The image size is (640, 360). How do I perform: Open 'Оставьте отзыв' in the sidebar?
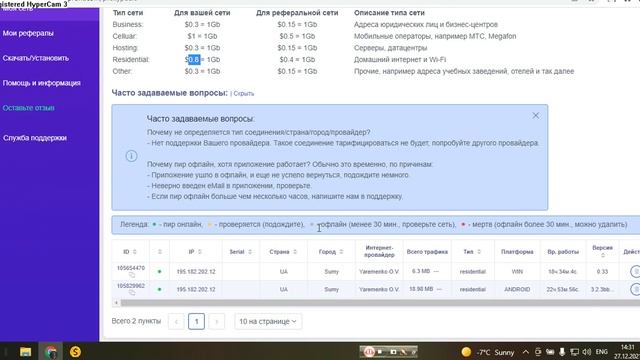(28, 108)
